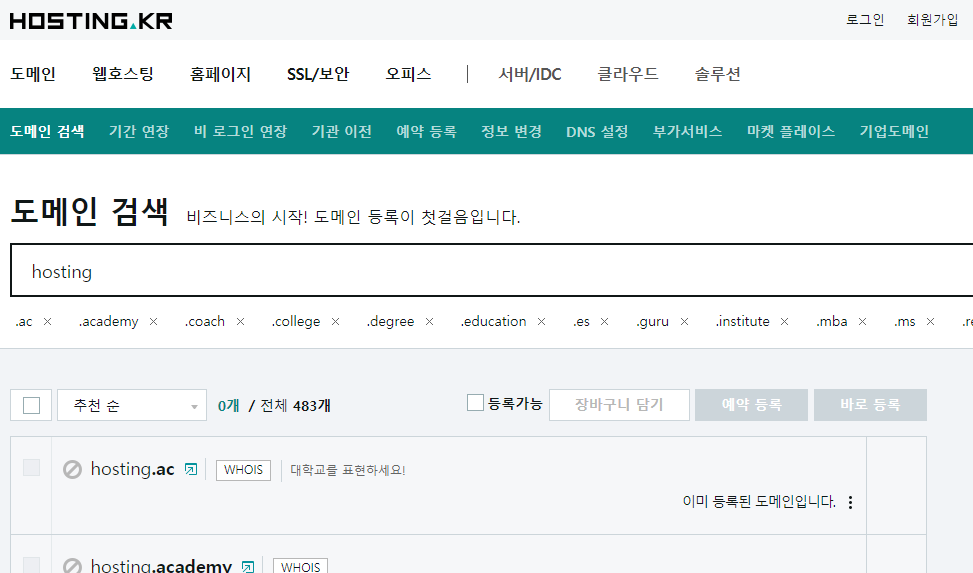Viewport: 973px width, 573px height.
Task: Open more options menu for hosting.ac
Action: [x=850, y=502]
